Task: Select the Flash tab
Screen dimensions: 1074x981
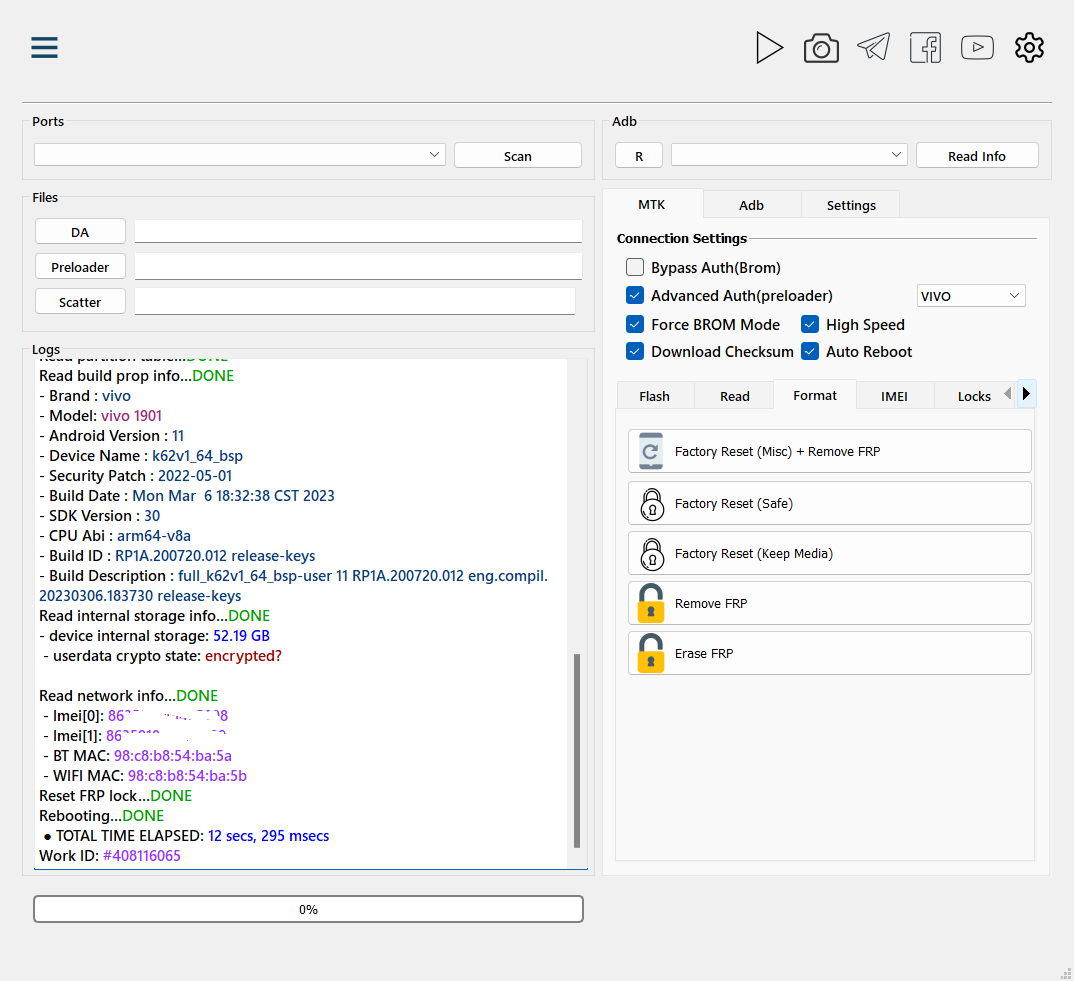Action: tap(655, 396)
